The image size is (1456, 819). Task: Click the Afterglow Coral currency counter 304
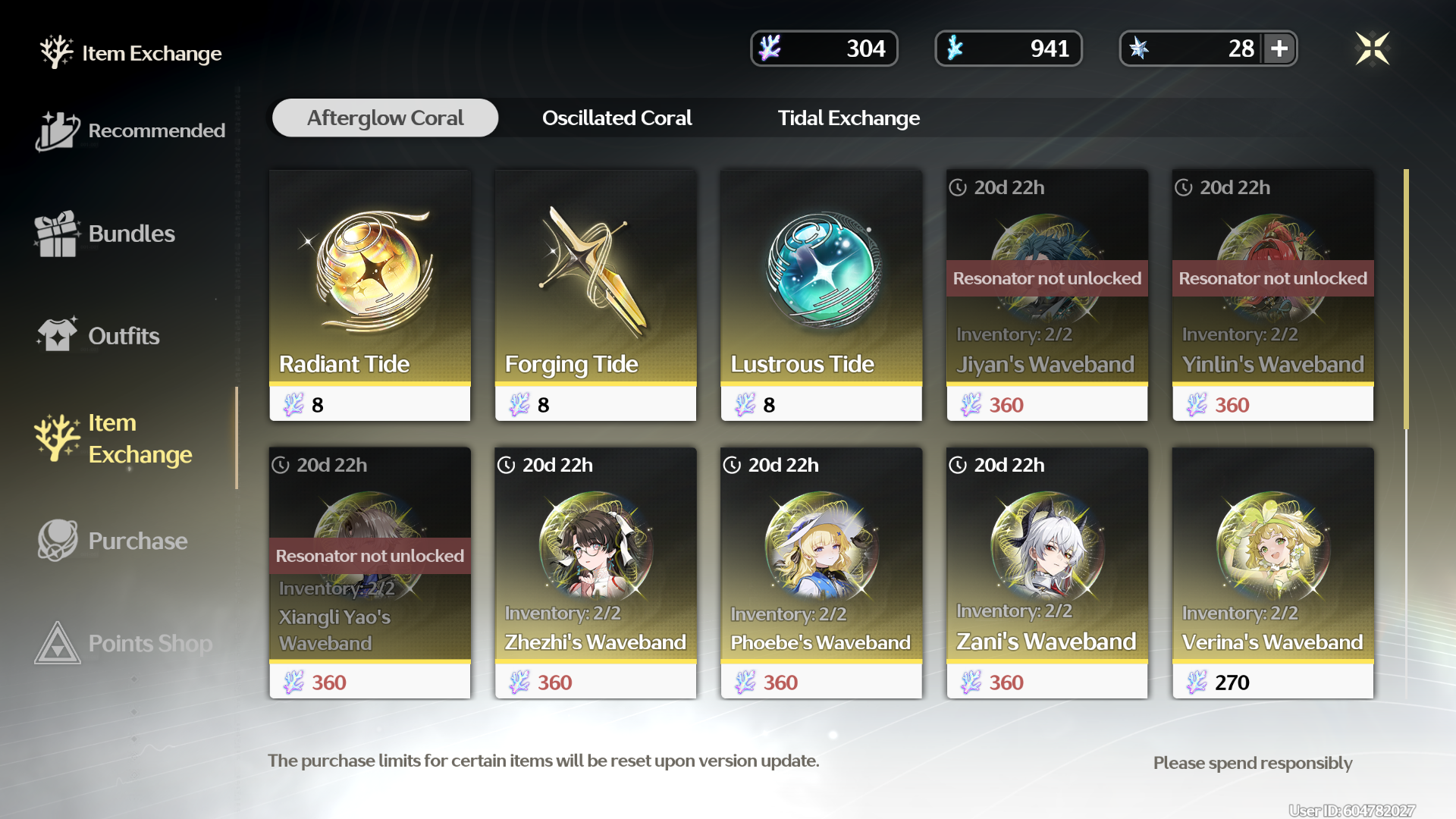tap(824, 49)
